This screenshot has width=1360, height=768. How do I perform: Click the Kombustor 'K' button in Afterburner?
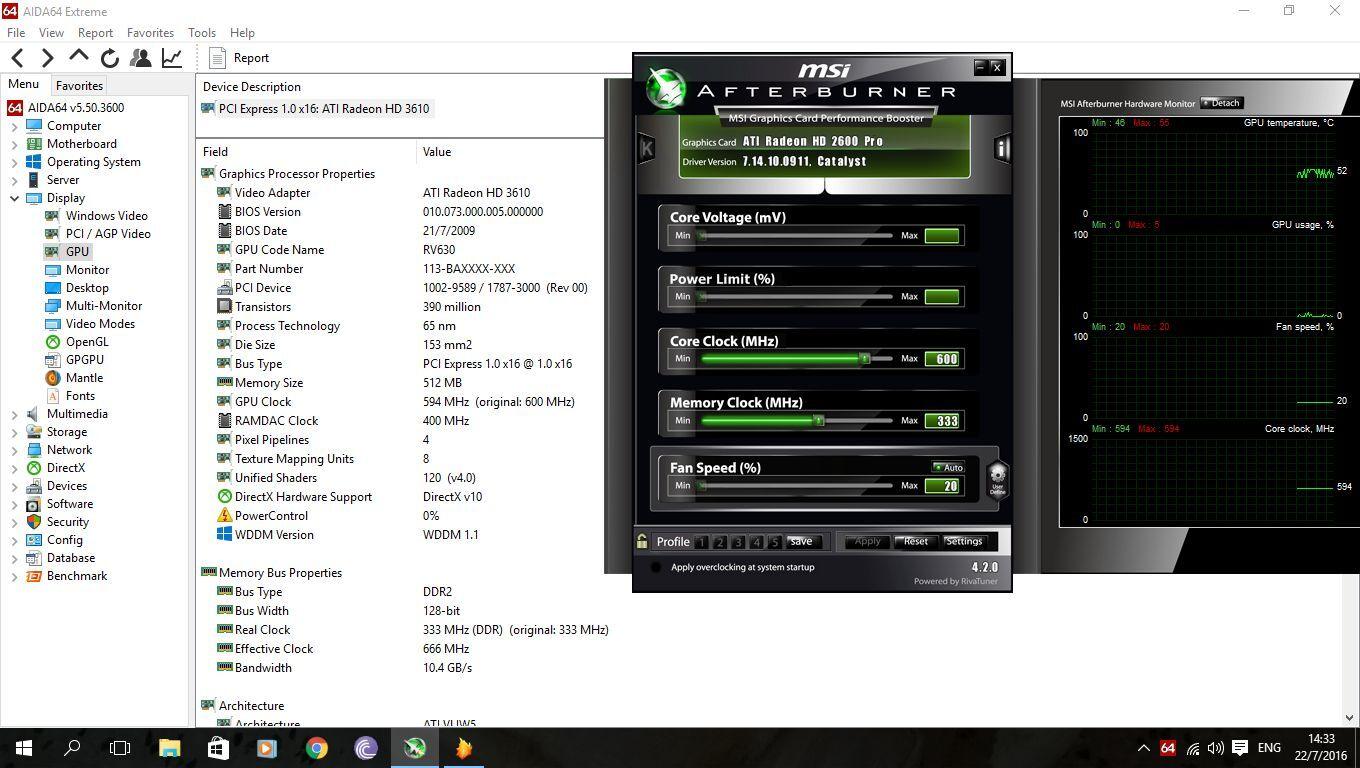pyautogui.click(x=646, y=148)
